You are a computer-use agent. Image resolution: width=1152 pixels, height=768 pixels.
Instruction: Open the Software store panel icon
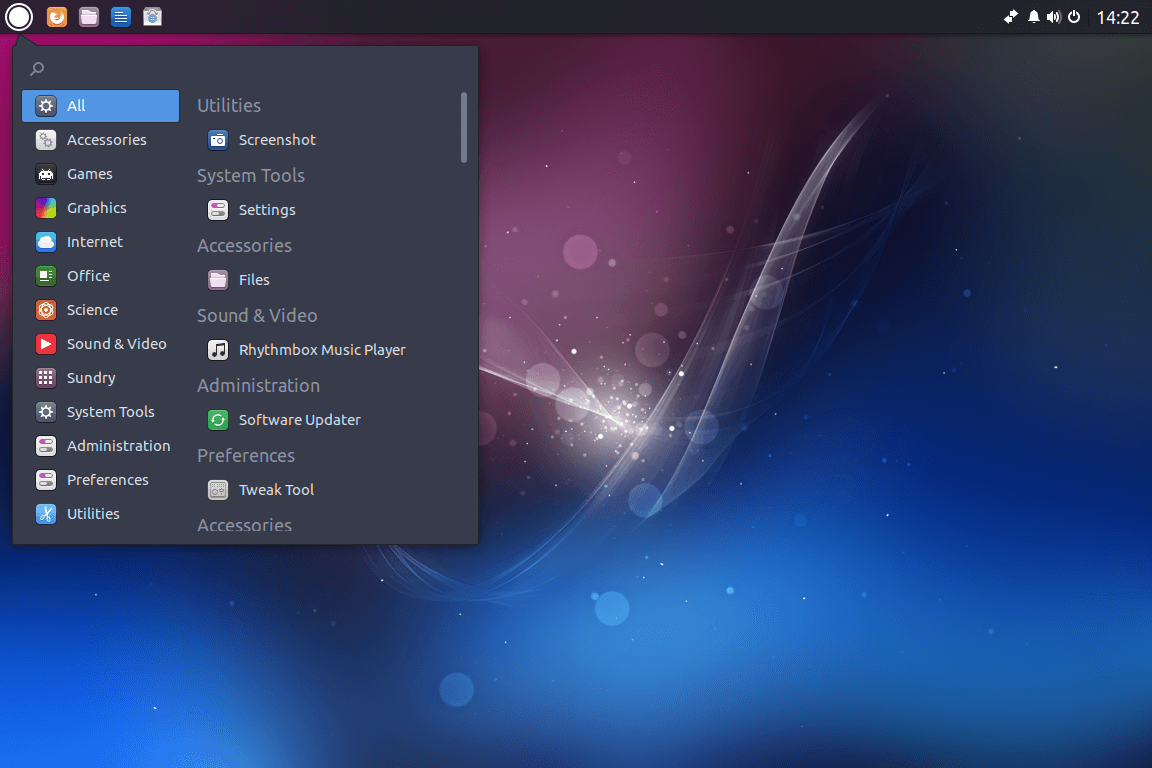pos(152,16)
